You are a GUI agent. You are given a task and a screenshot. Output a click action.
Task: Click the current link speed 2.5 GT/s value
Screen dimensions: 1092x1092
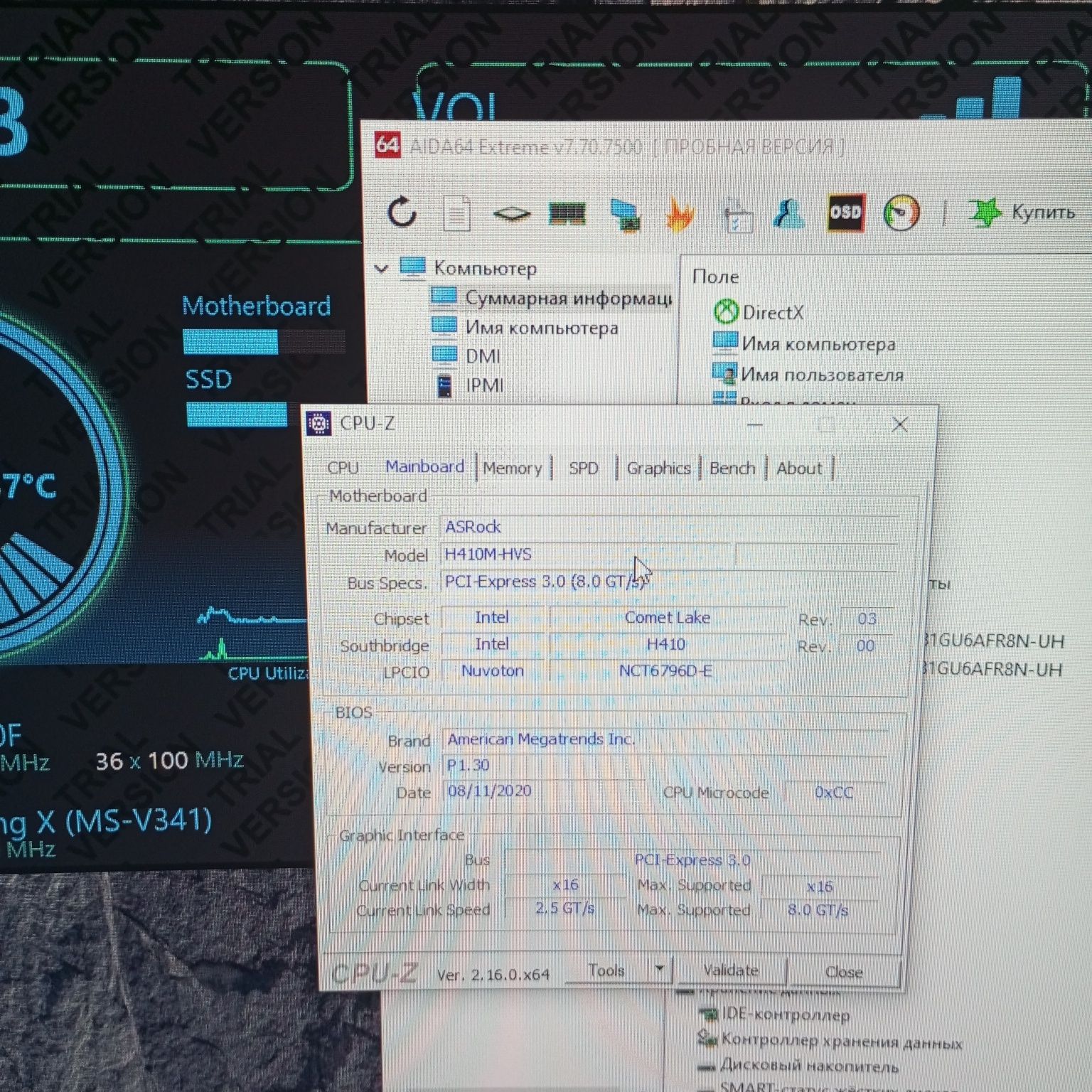point(565,909)
